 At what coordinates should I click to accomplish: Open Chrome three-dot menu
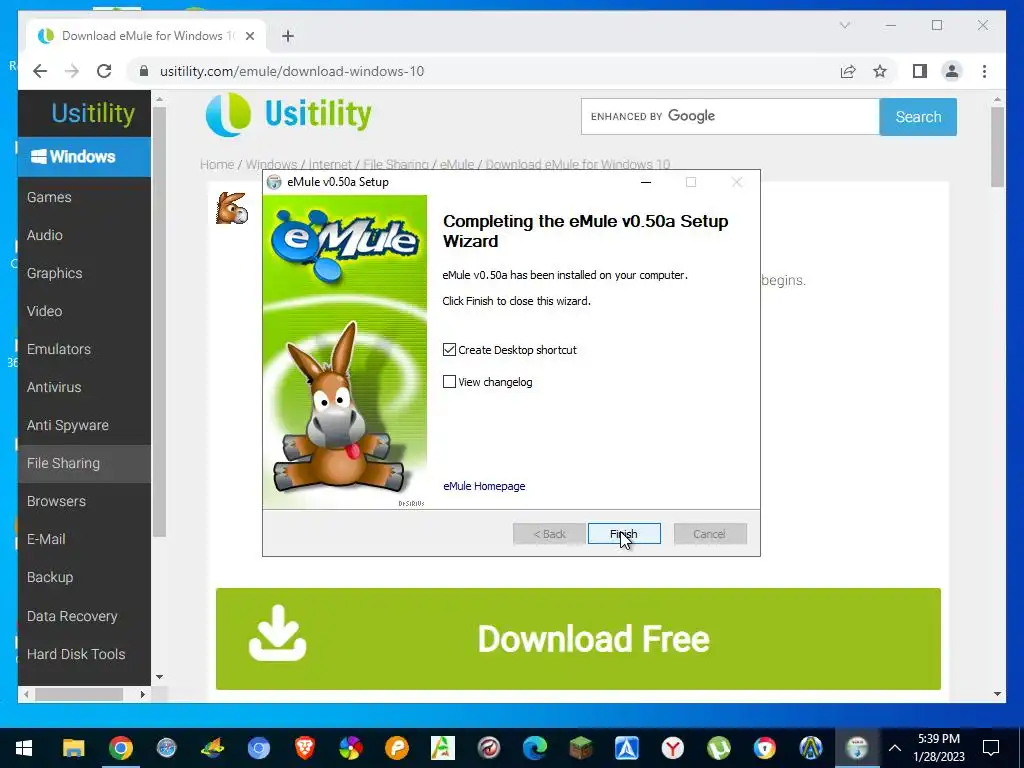(984, 71)
